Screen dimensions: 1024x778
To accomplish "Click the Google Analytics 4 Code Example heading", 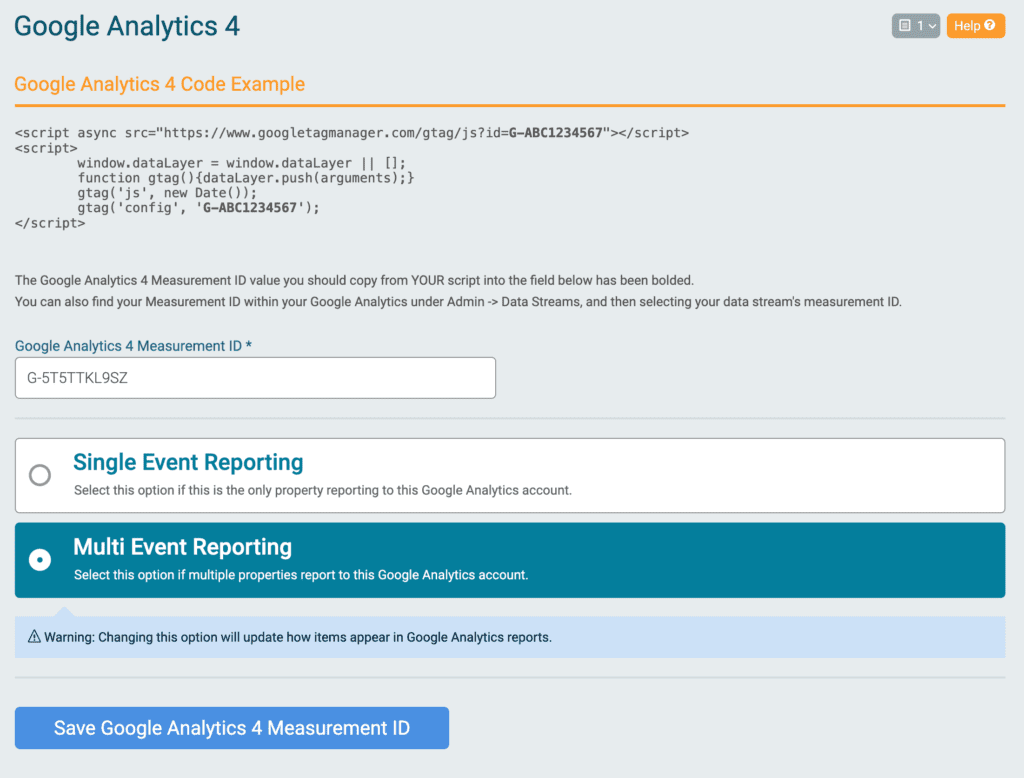I will click(x=159, y=84).
